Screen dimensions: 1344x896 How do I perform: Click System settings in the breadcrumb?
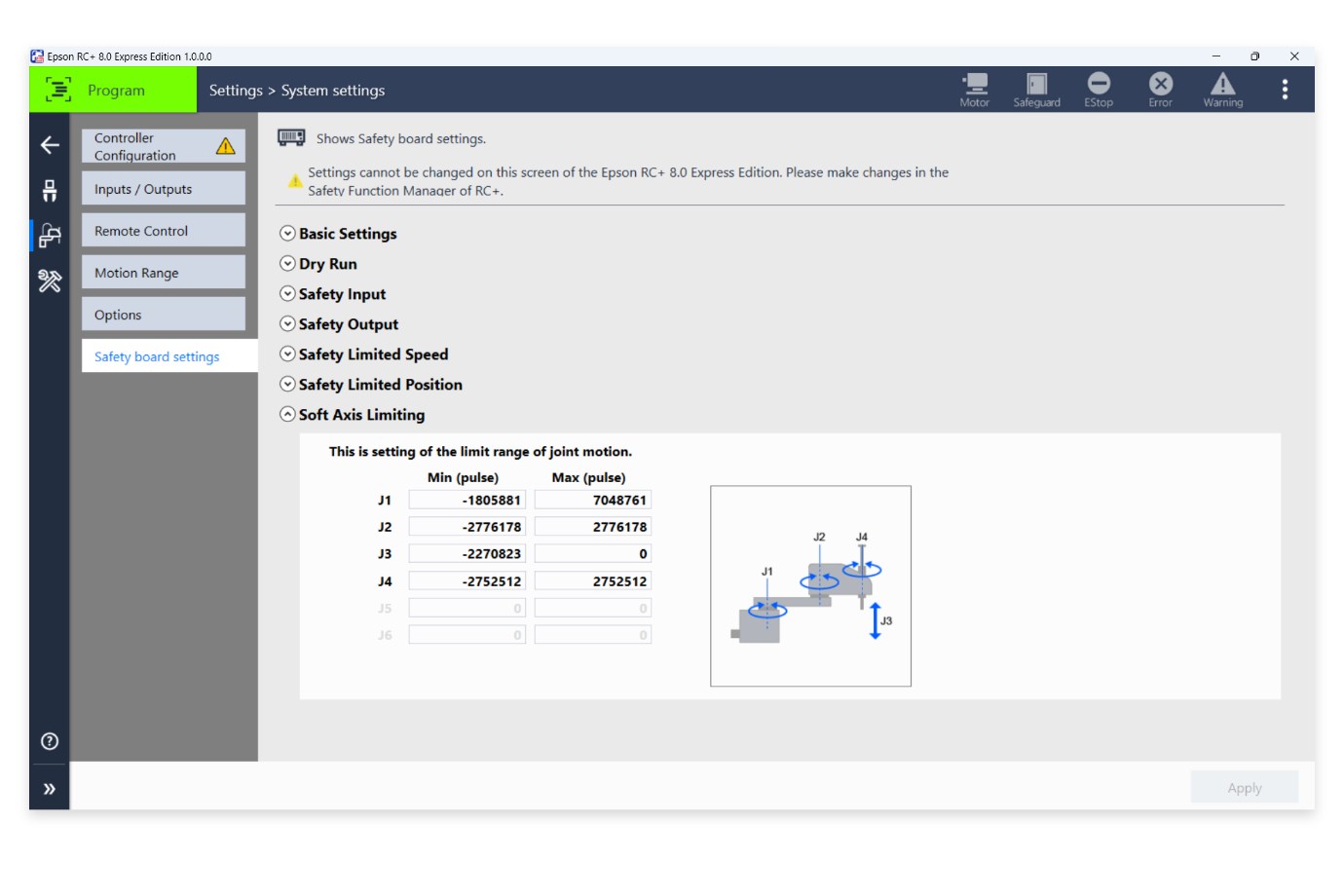click(x=333, y=90)
